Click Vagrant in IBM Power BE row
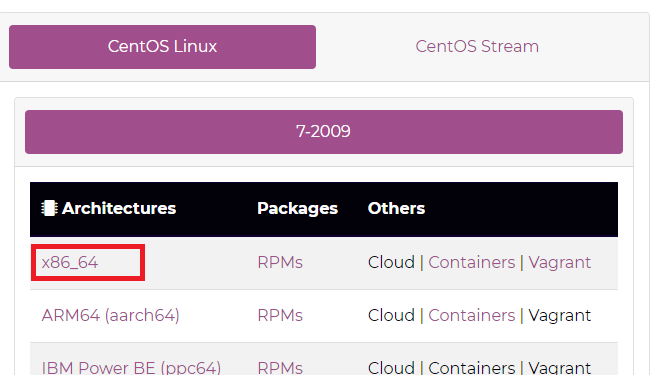Viewport: 657px width, 375px height. point(559,368)
